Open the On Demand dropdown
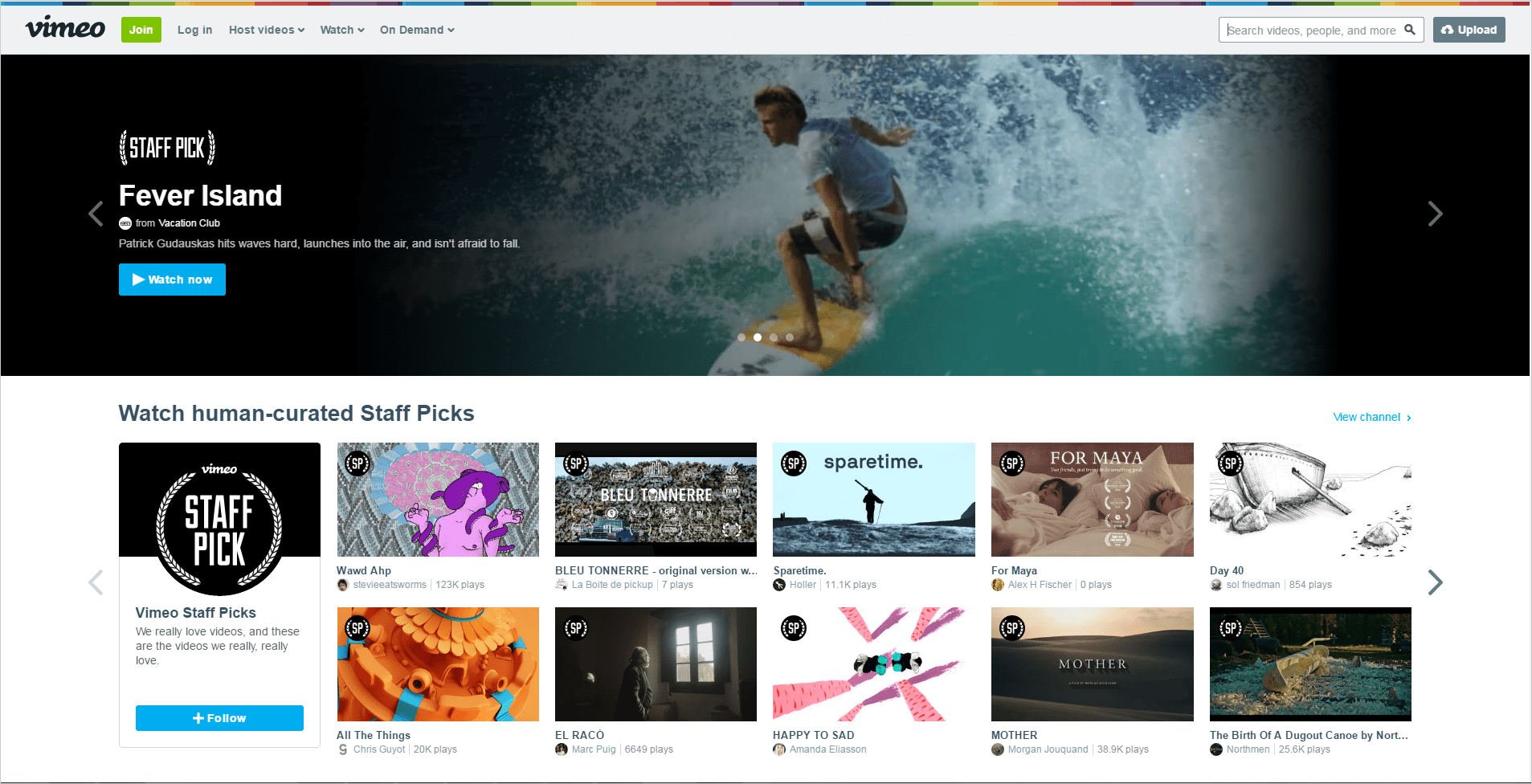Screen dimensions: 1532x784 pos(417,30)
